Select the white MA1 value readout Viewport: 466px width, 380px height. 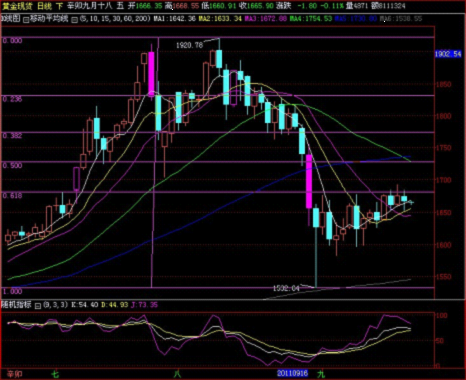pos(175,19)
